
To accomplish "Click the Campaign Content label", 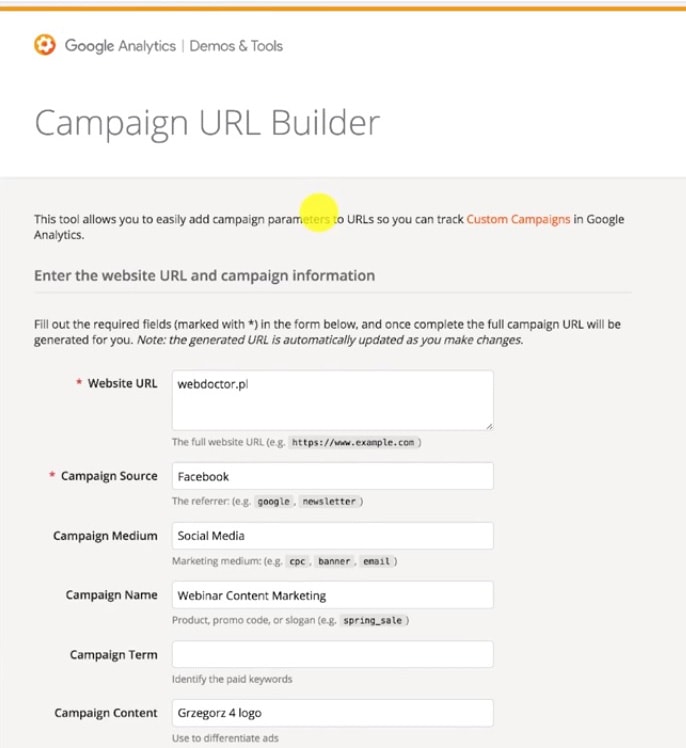I will [105, 713].
